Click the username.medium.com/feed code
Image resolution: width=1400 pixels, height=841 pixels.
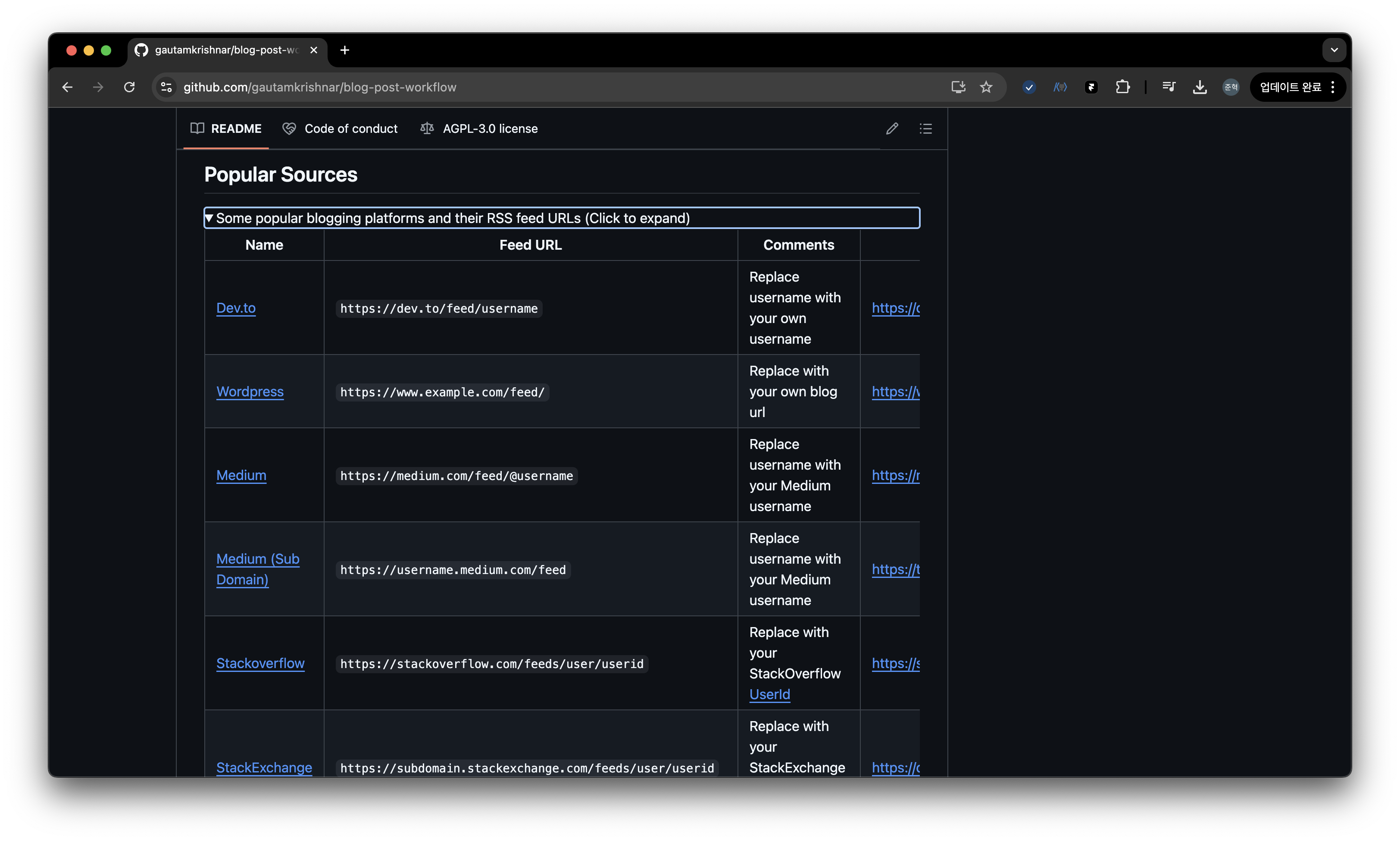point(453,570)
